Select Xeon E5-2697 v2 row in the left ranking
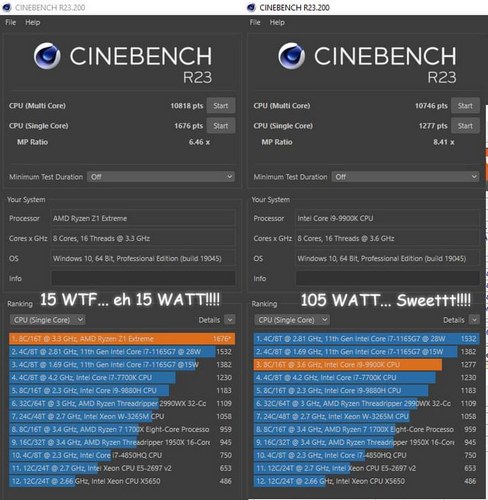The height and width of the screenshot is (500, 488). pyautogui.click(x=122, y=468)
